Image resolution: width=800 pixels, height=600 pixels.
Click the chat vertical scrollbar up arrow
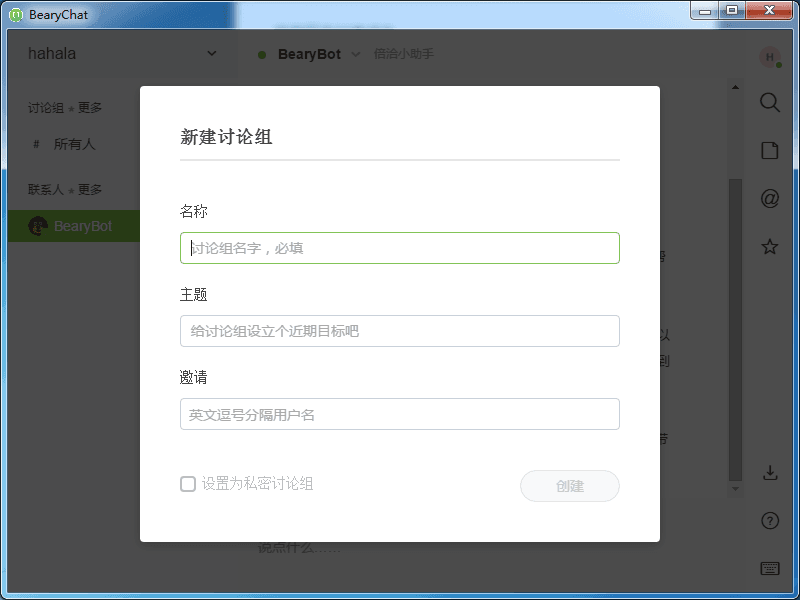point(736,88)
